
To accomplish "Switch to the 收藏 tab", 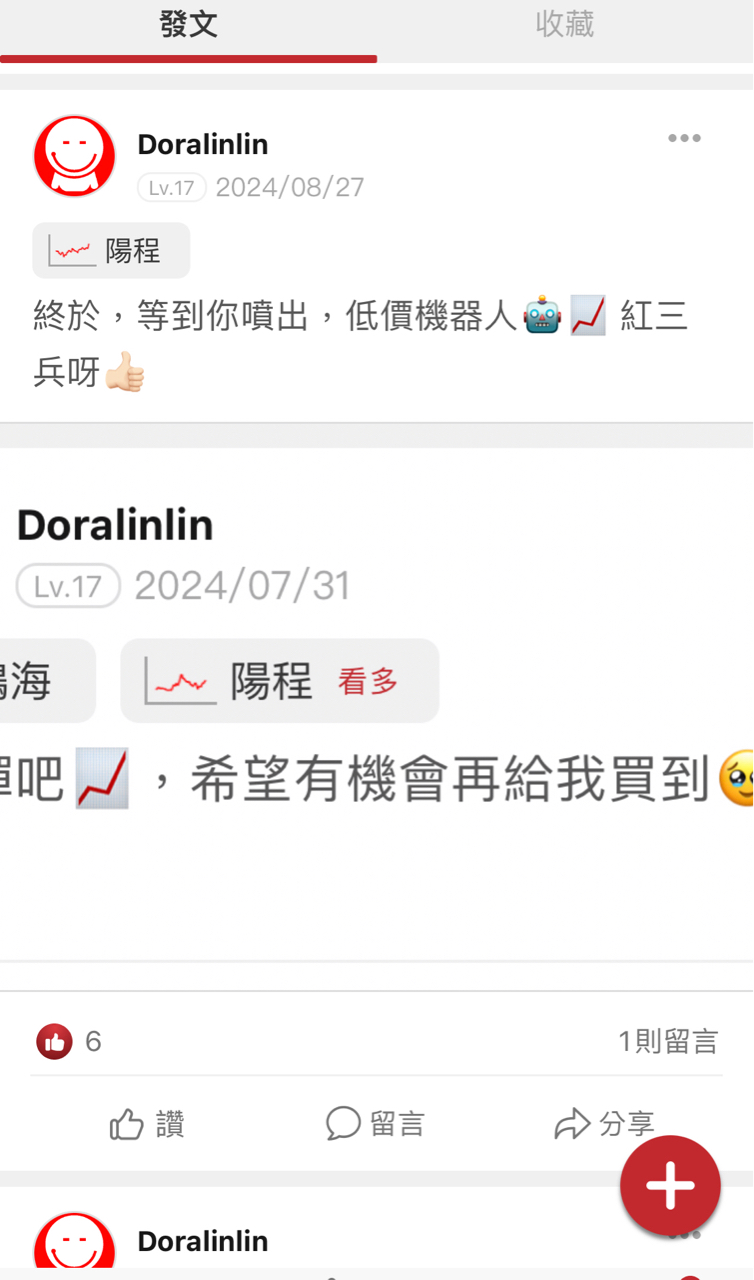I will click(565, 24).
